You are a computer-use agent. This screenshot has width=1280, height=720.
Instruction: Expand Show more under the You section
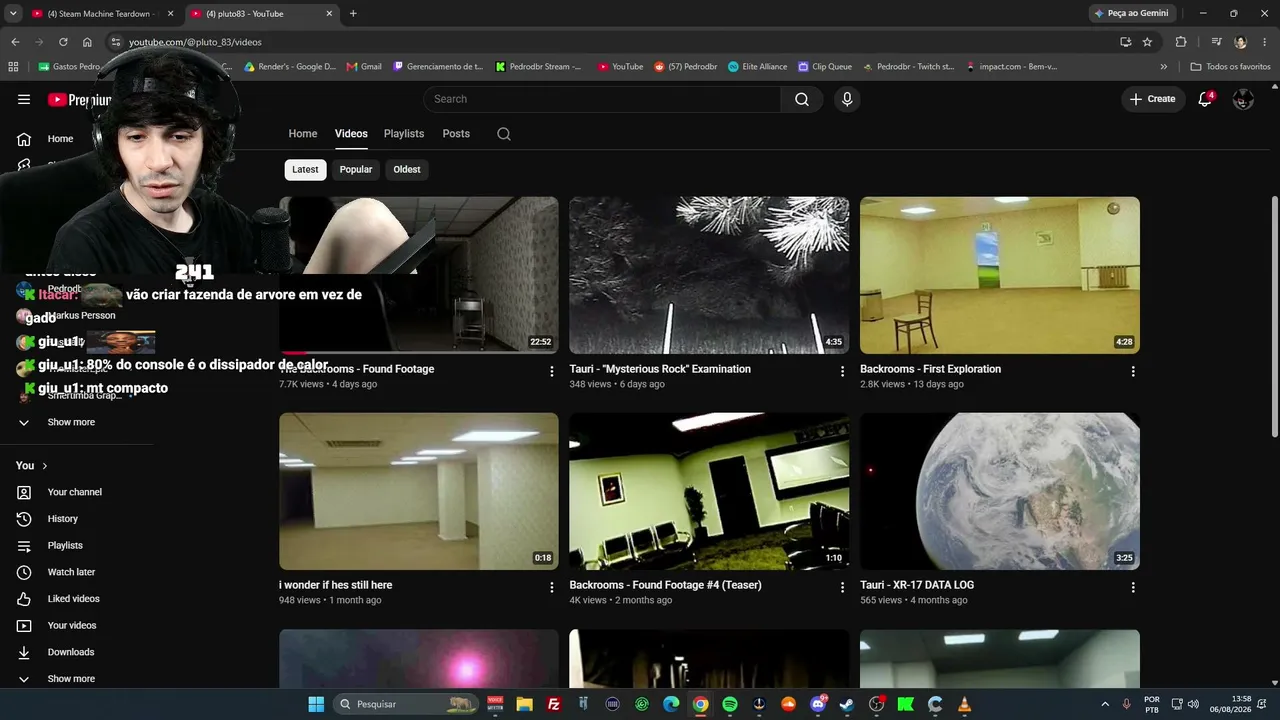click(x=71, y=679)
